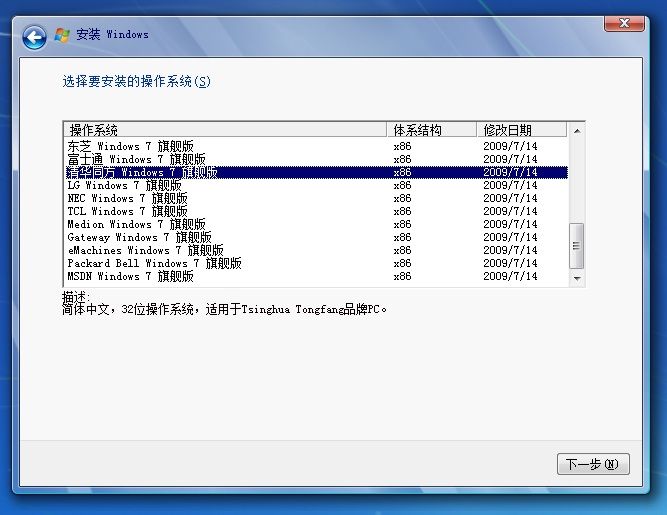Click the 下一步(N) button
Image resolution: width=667 pixels, height=515 pixels.
pos(593,464)
